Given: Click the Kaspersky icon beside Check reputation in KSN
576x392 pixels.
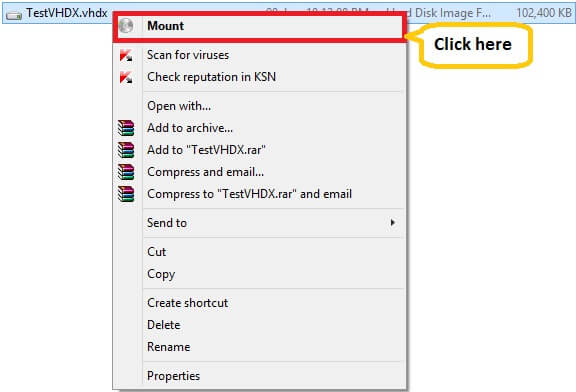Looking at the screenshot, I should (x=126, y=77).
